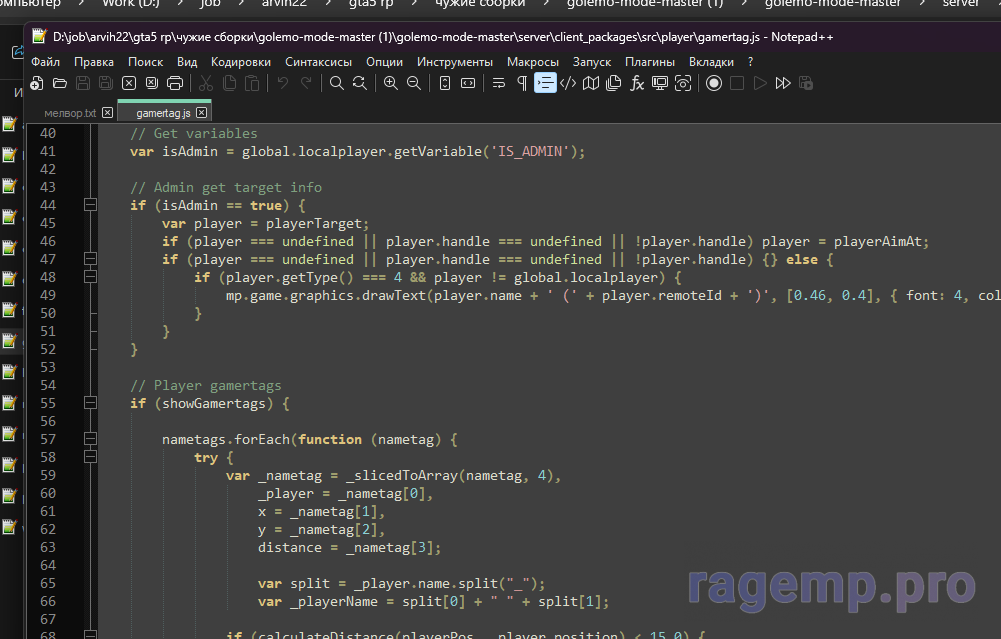This screenshot has height=639, width=1001.
Task: Toggle show all characters (pilcrow) button
Action: tap(521, 83)
